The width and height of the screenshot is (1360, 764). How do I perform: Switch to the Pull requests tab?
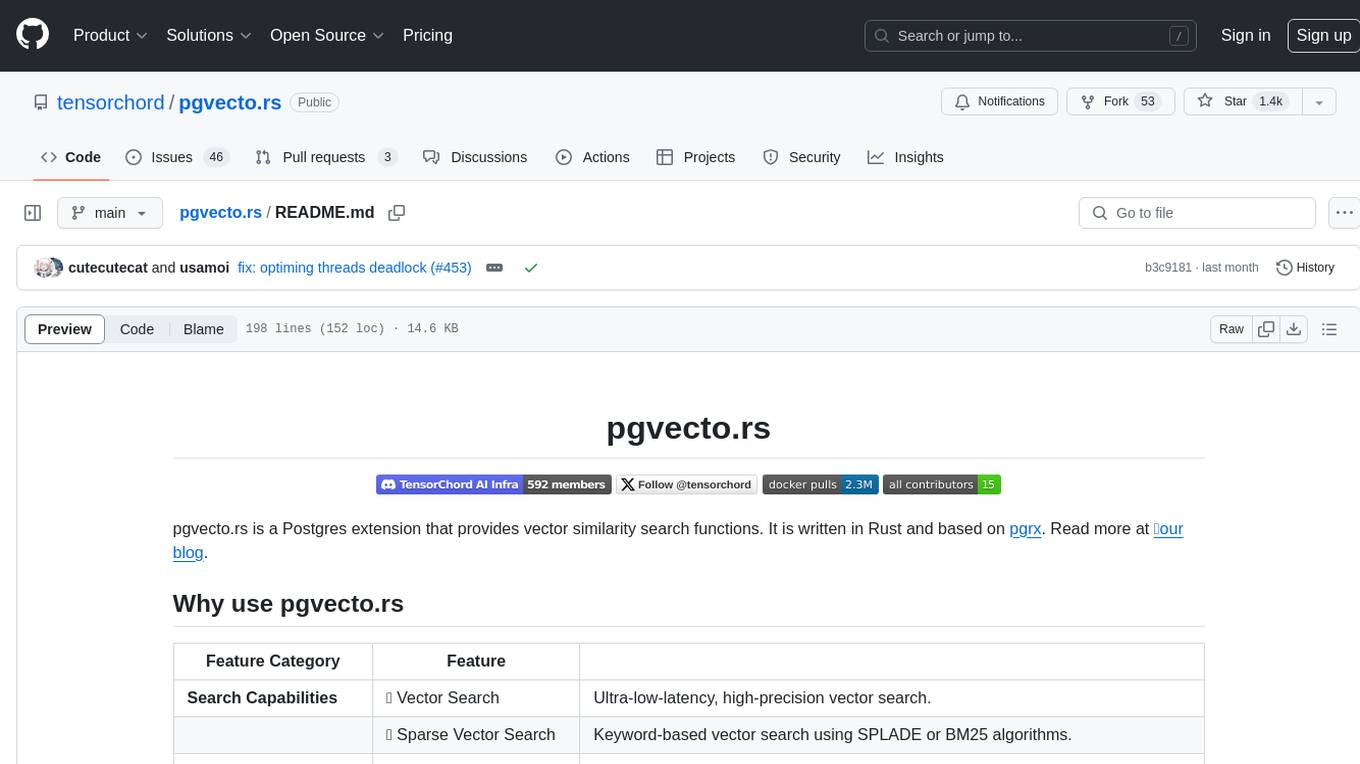(326, 157)
